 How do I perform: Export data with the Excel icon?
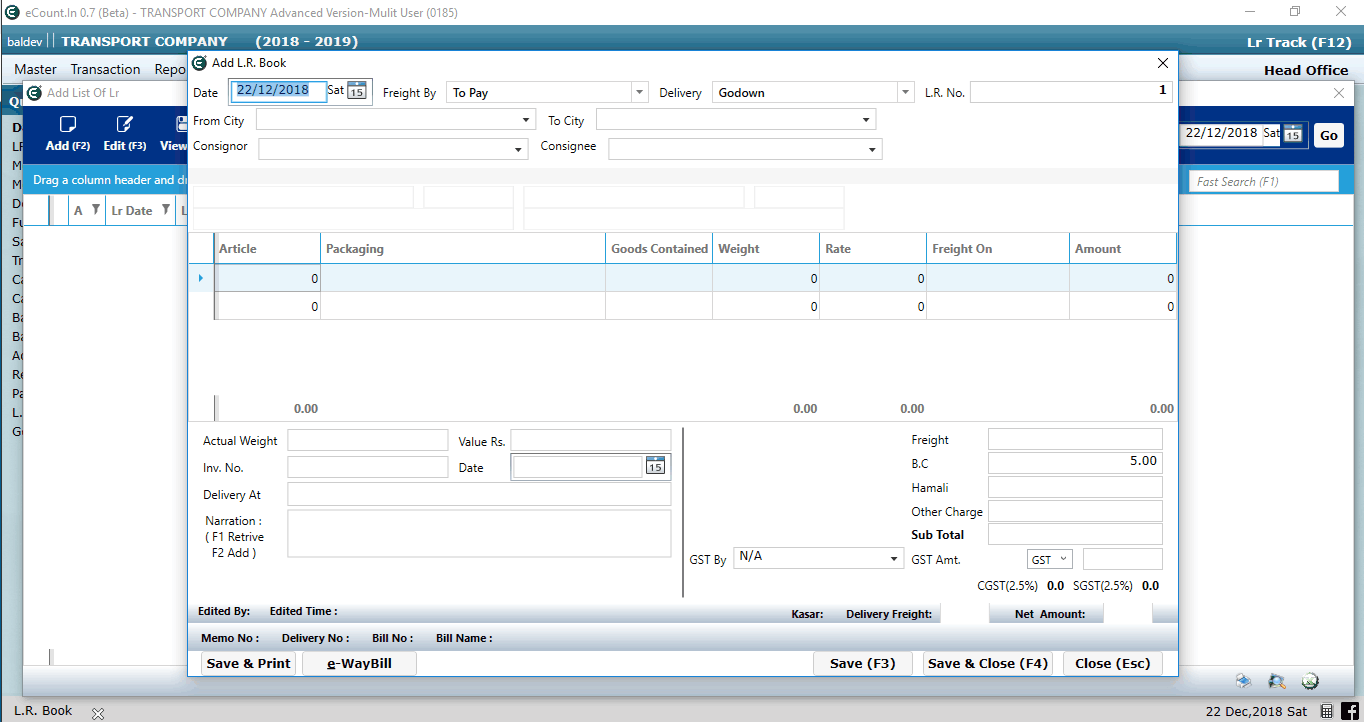pyautogui.click(x=1310, y=680)
